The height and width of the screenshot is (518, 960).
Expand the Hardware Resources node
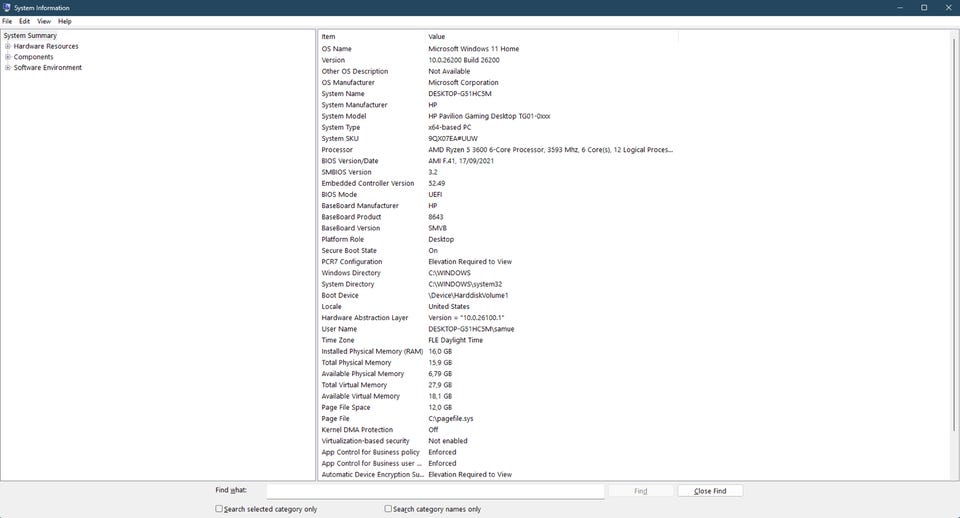coord(8,46)
